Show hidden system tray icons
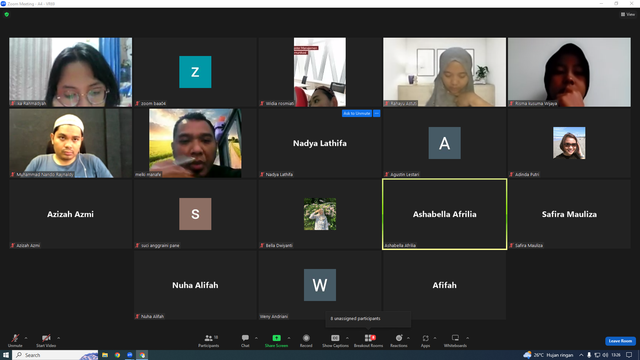 [581, 355]
